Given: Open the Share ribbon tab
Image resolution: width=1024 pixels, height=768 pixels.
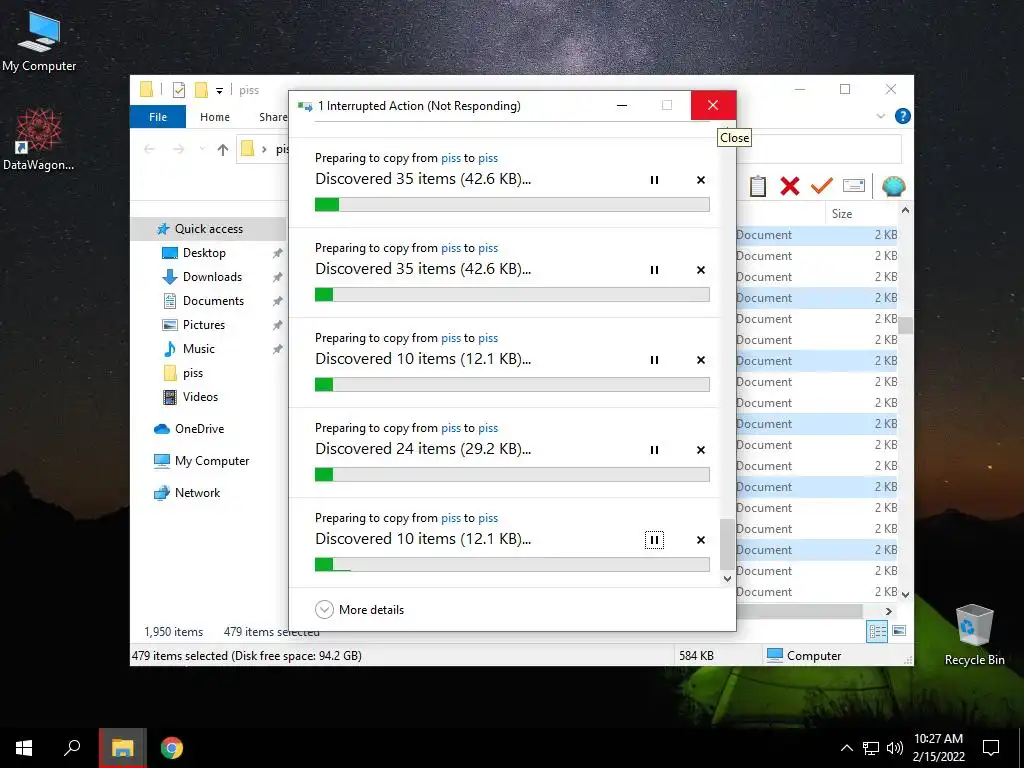Looking at the screenshot, I should click(x=273, y=117).
